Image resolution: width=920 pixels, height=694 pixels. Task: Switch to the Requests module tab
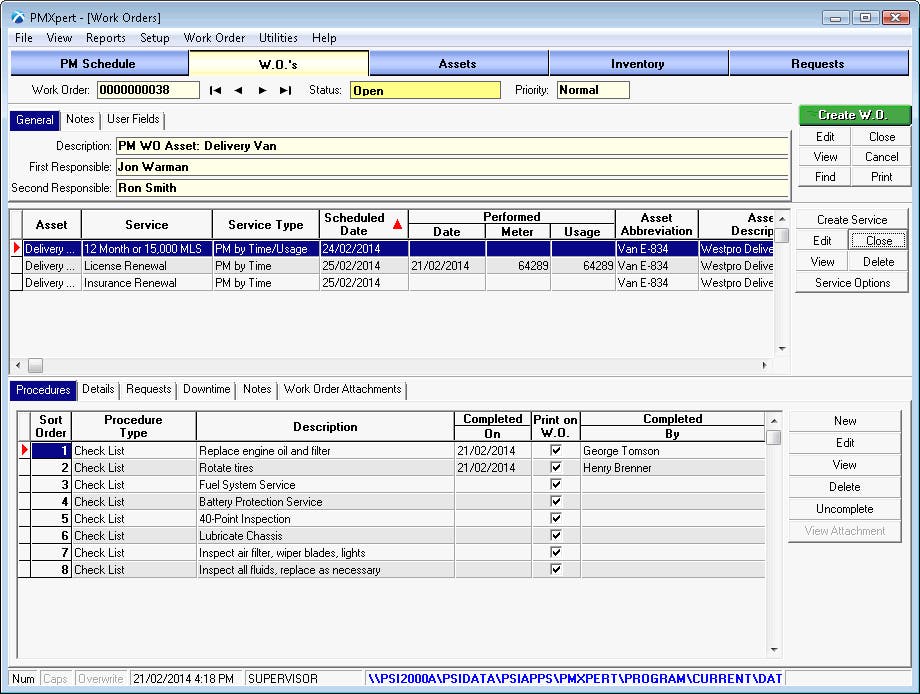818,63
